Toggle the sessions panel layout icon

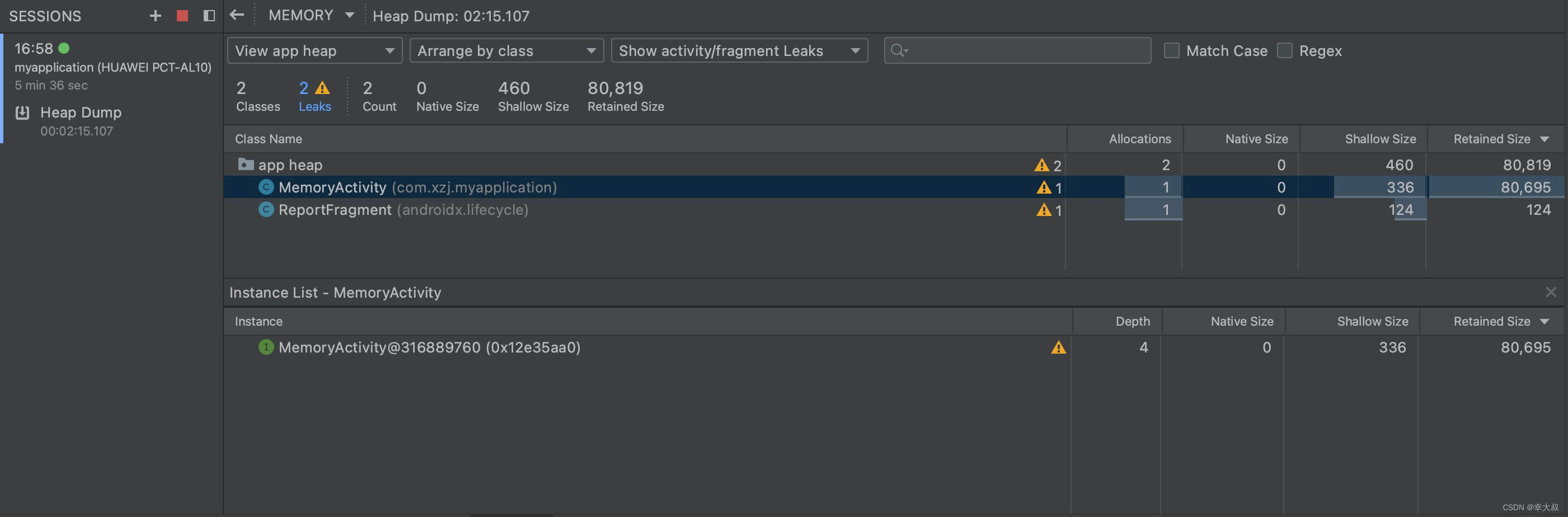pyautogui.click(x=209, y=16)
